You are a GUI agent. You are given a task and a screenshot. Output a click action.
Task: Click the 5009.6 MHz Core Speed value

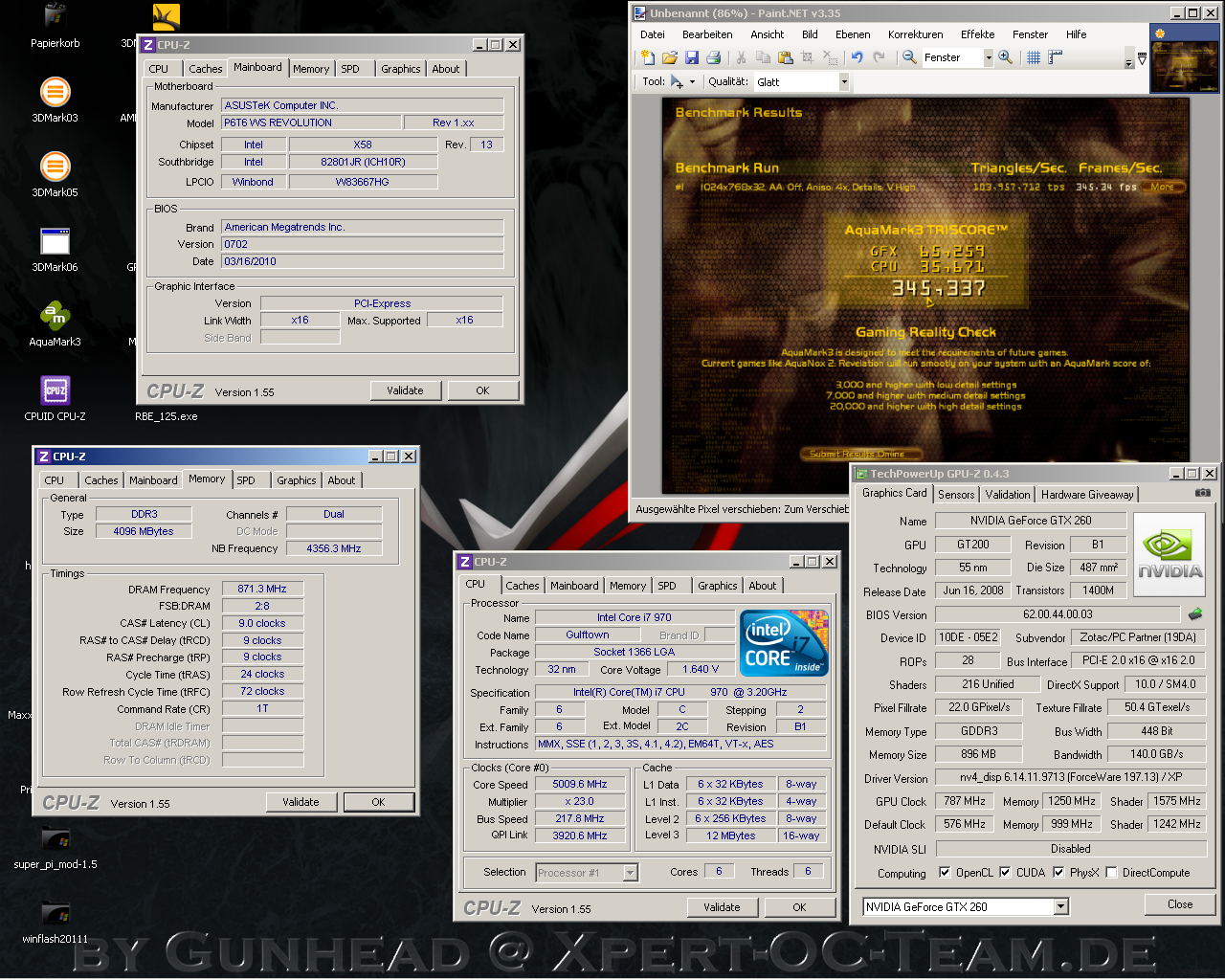[580, 784]
